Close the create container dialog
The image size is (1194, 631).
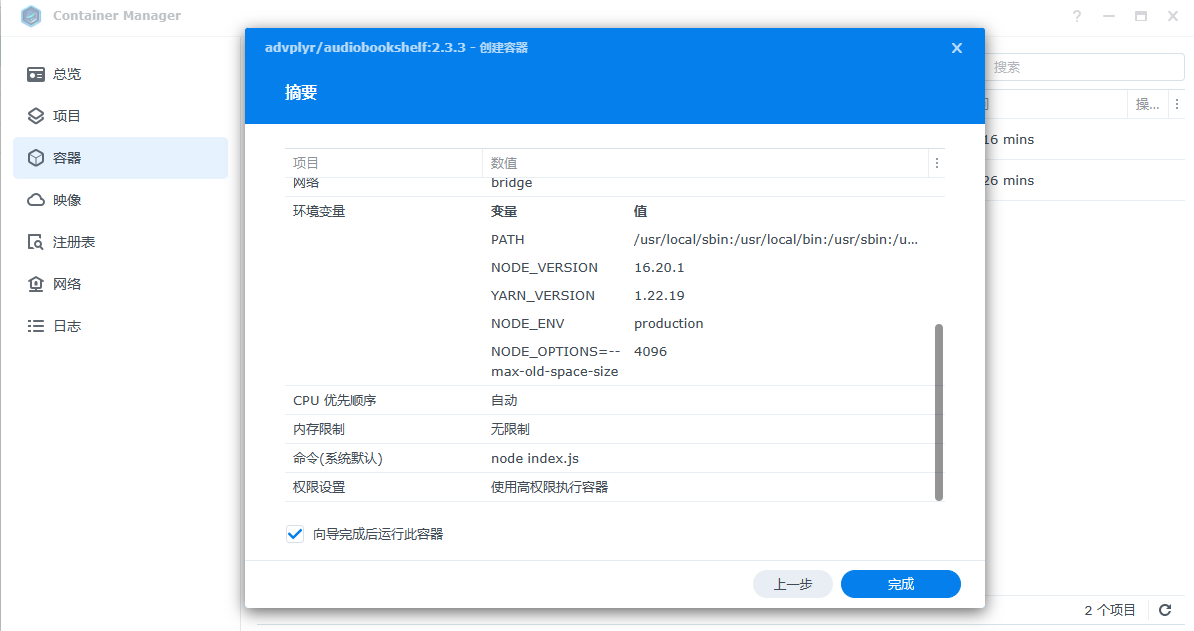pyautogui.click(x=956, y=48)
